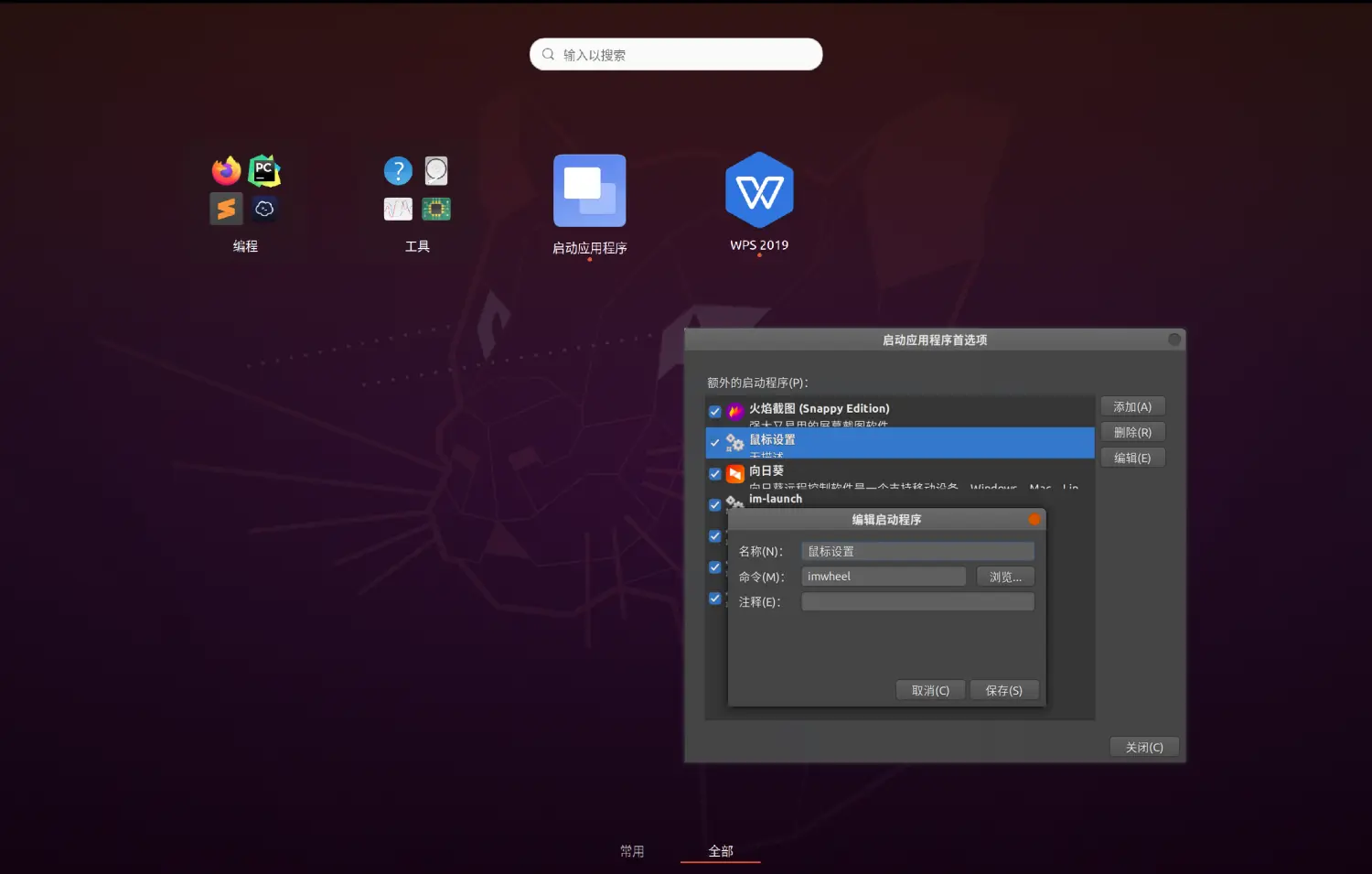1372x874 pixels.
Task: Toggle the 鼠标设置 startup checkbox
Action: [x=715, y=443]
